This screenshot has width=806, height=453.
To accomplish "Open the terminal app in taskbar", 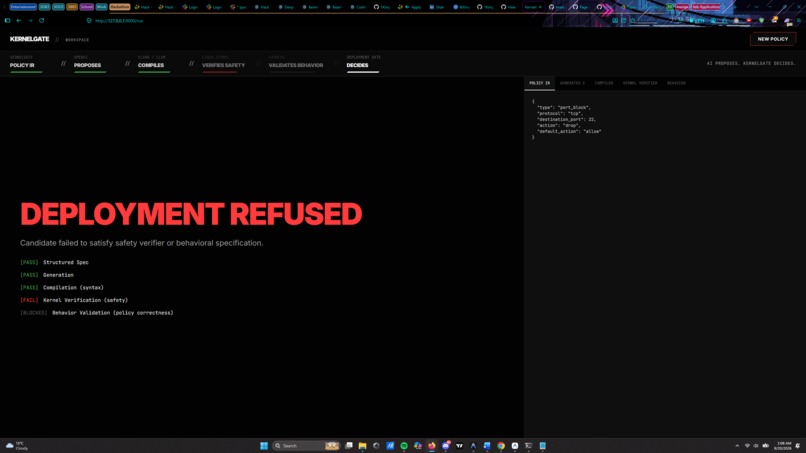I will pos(528,446).
